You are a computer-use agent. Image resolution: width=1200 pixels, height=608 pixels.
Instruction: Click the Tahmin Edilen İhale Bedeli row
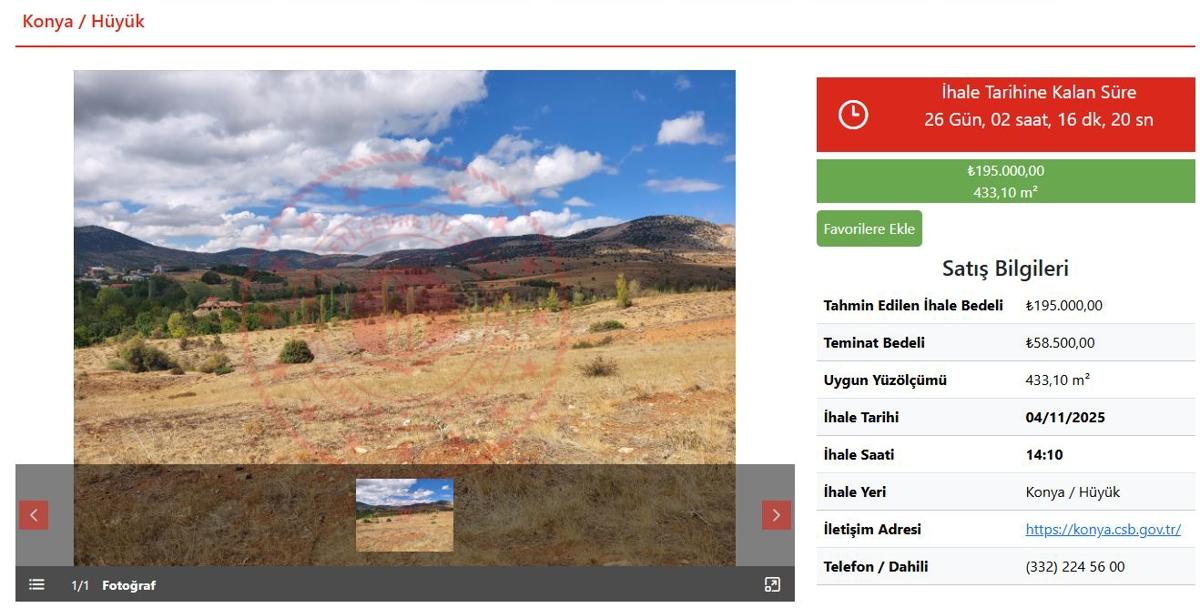[x=1005, y=306]
